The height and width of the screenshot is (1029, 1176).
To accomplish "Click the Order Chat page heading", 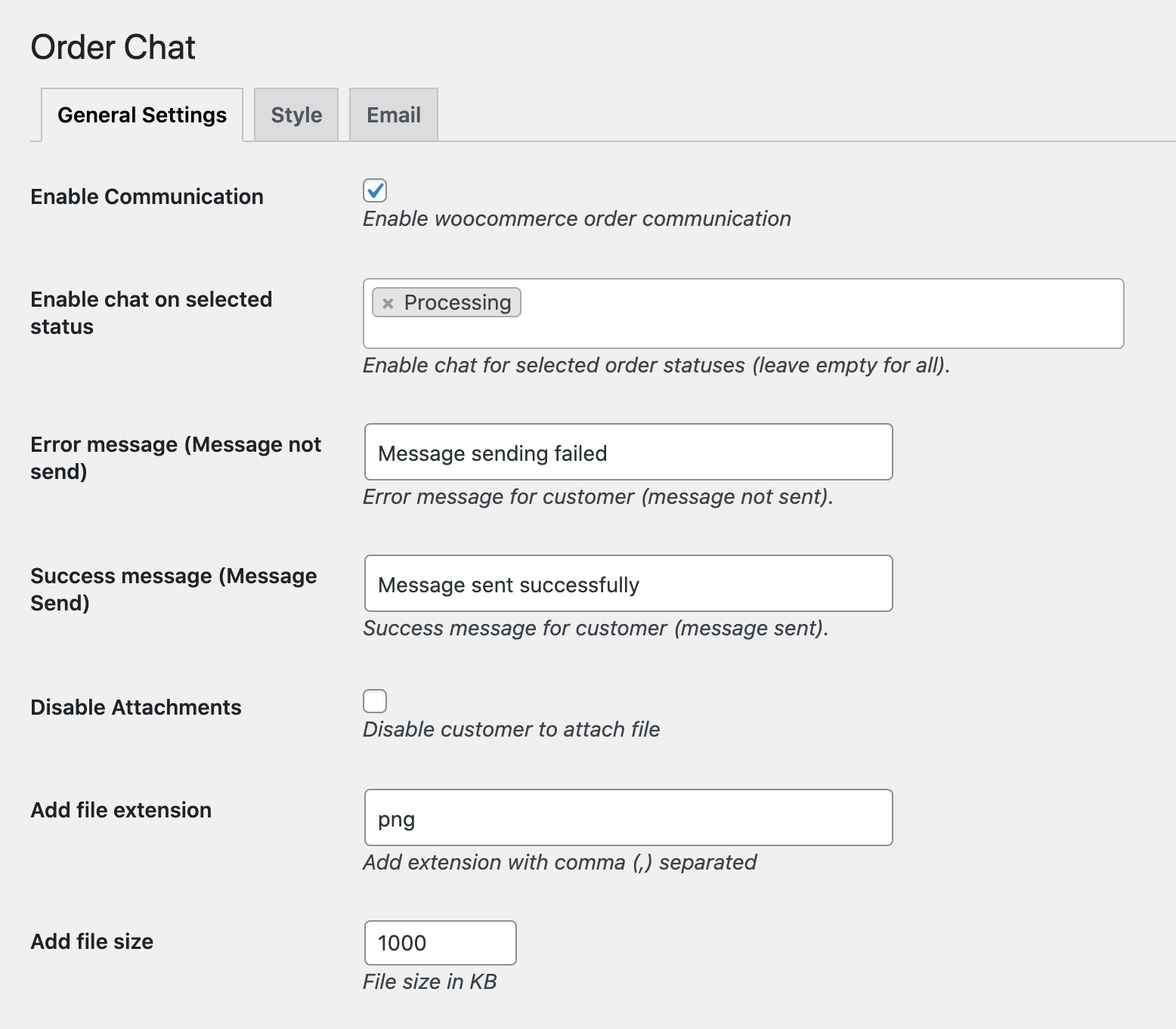I will [x=113, y=48].
